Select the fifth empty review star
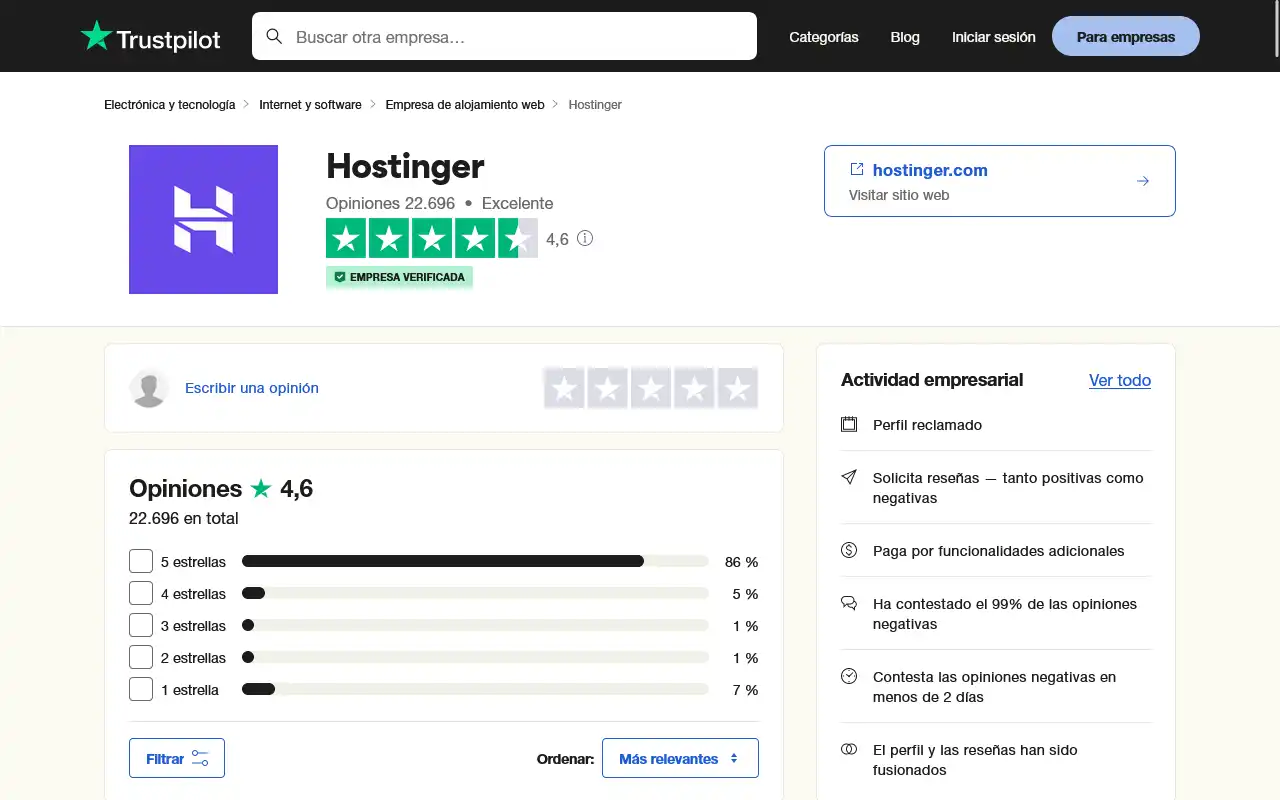This screenshot has height=800, width=1280. click(x=737, y=388)
